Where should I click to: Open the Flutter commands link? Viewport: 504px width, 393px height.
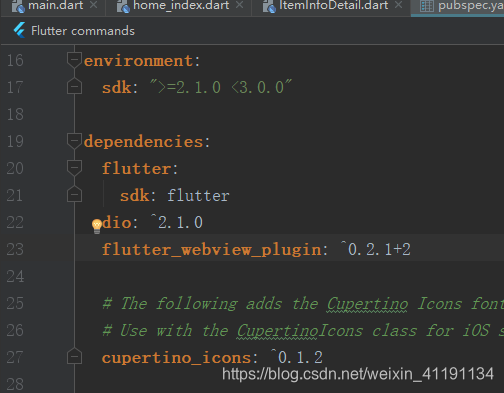(x=83, y=31)
